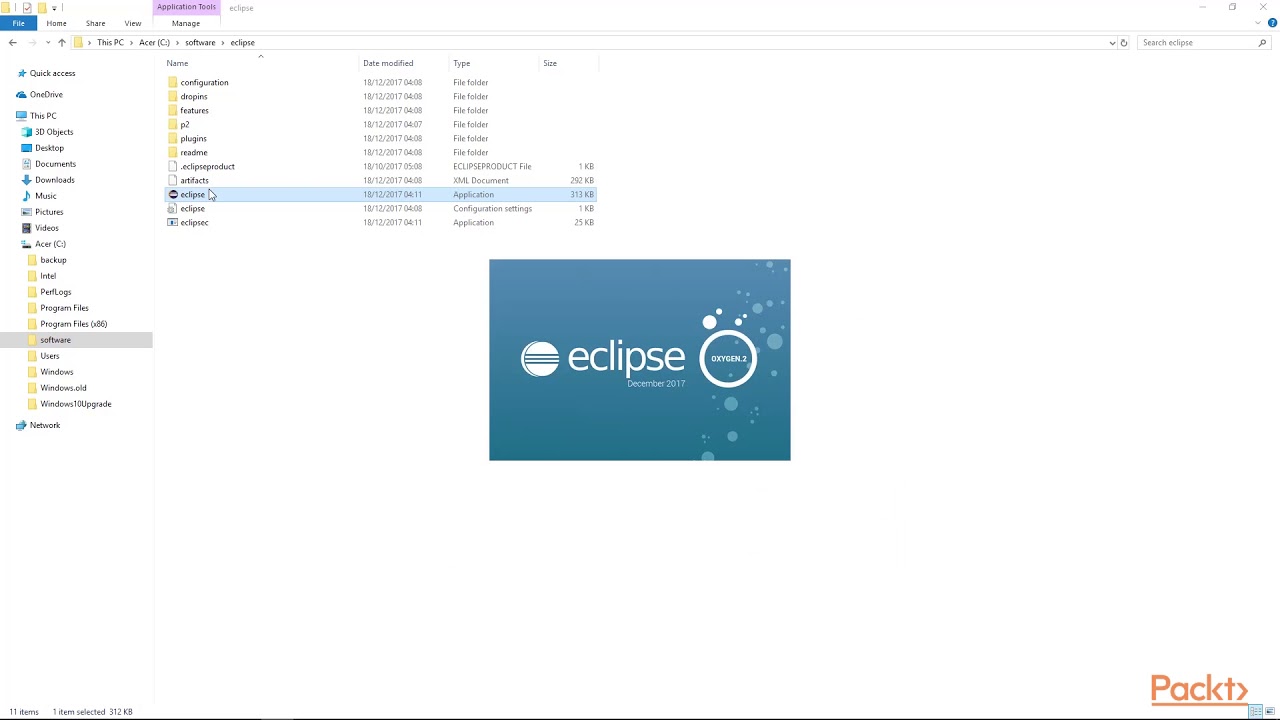
Task: Click the artifacts XML document icon
Action: (x=173, y=181)
